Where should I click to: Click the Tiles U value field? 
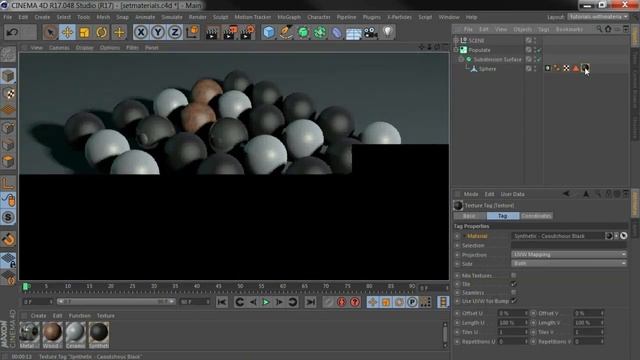(512, 332)
